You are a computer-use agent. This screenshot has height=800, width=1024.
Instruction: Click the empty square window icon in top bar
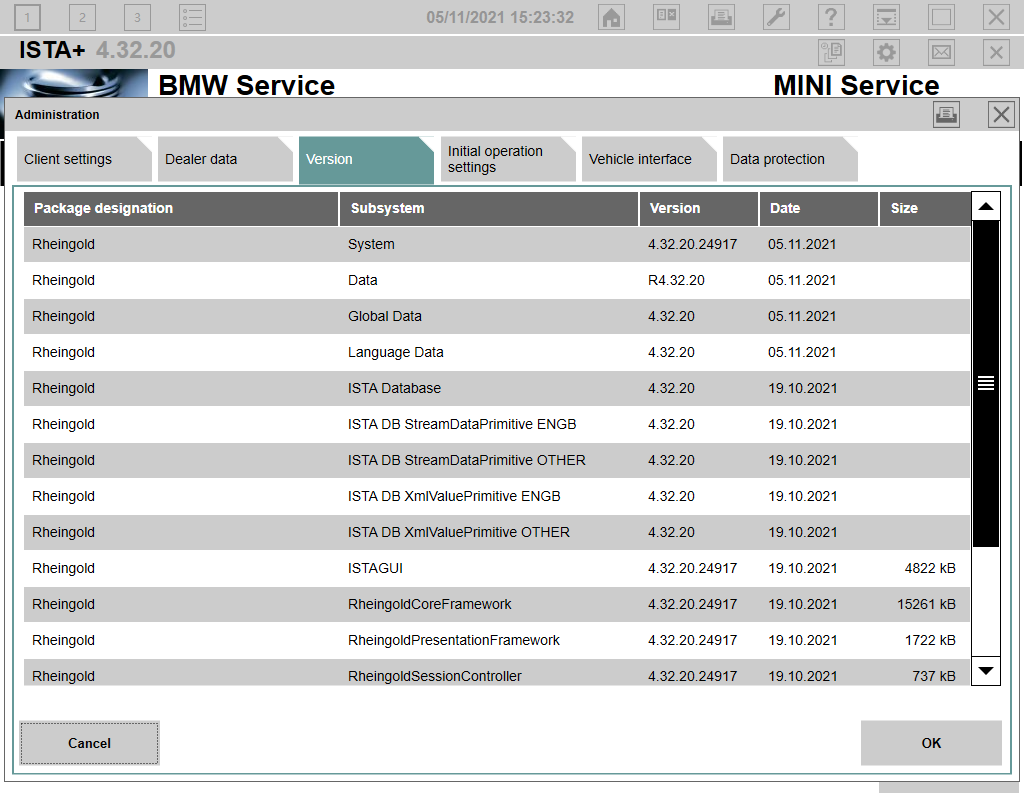941,17
